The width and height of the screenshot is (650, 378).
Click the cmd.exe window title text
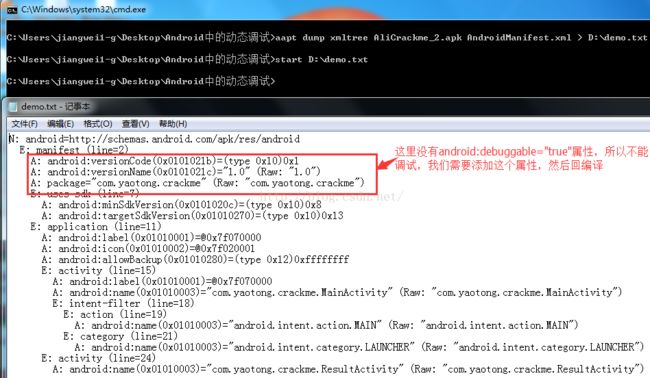(83, 9)
